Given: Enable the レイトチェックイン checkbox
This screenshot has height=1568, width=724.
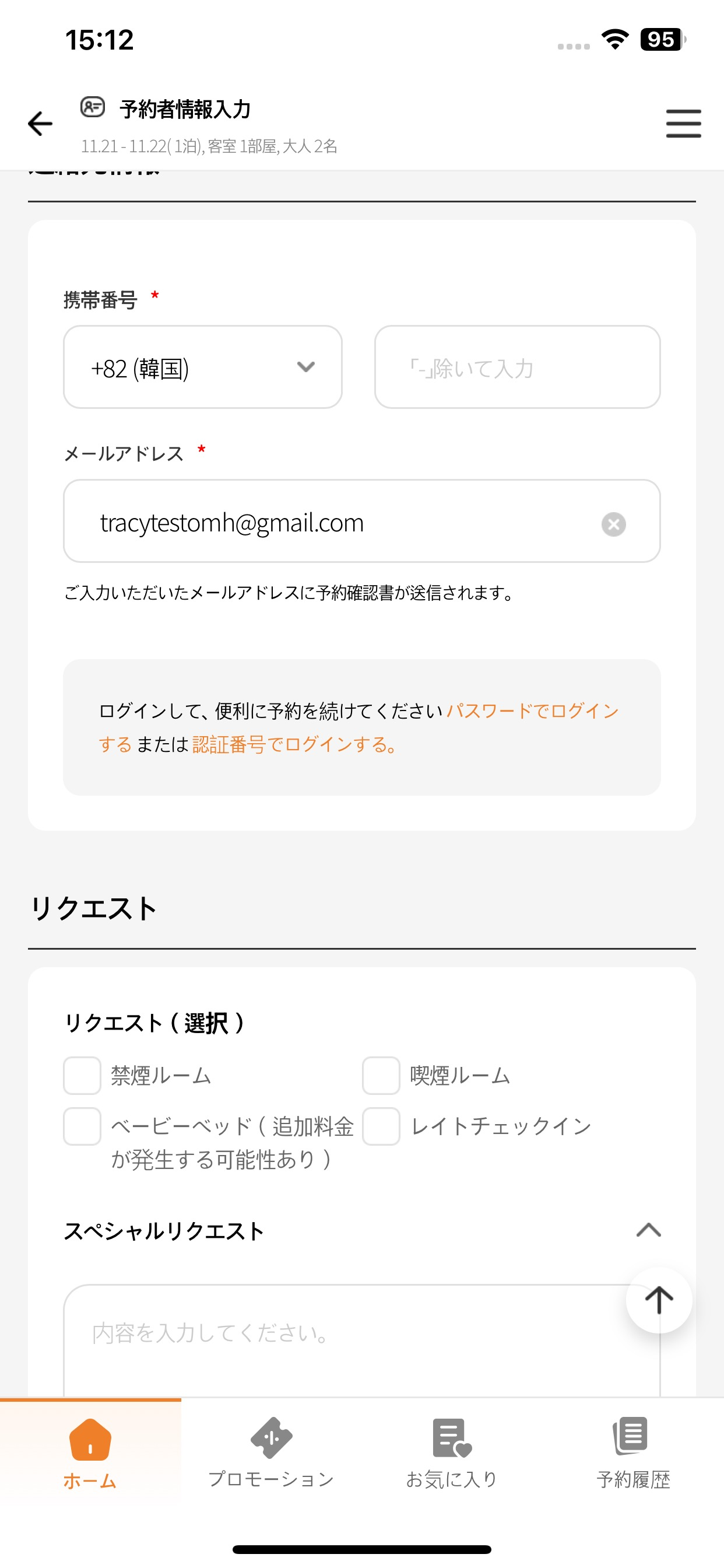Looking at the screenshot, I should click(381, 1126).
